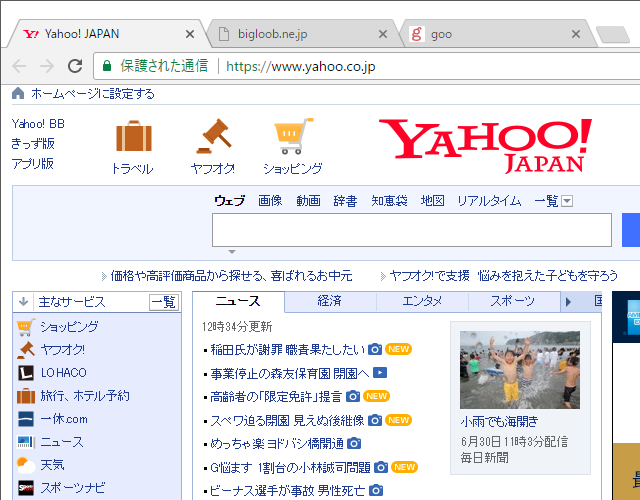Image resolution: width=640 pixels, height=500 pixels.
Task: Click the suitcase icon beside 旅行、ホテル予約
Action: [x=26, y=396]
